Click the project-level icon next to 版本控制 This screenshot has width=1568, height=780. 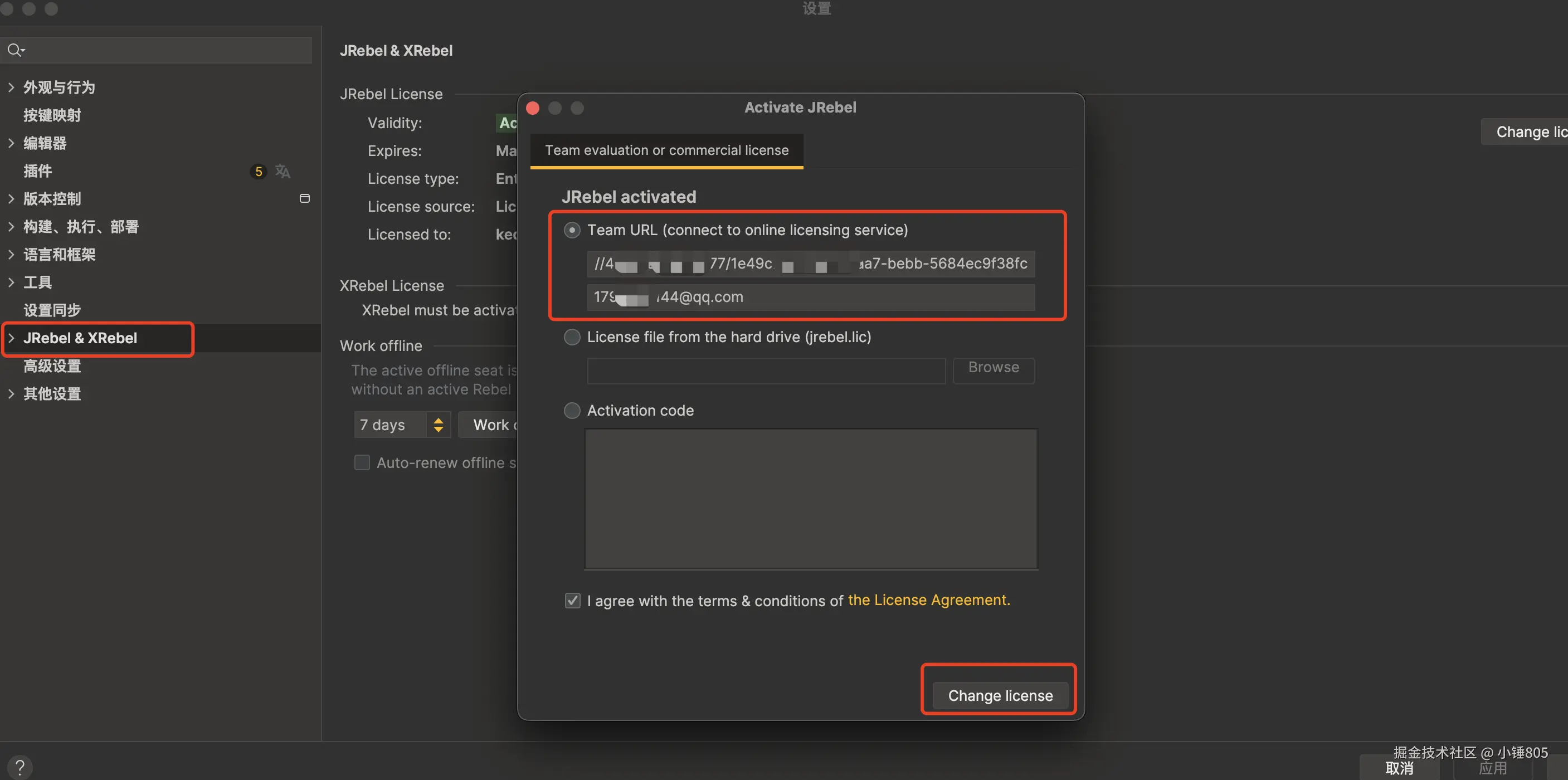point(305,198)
